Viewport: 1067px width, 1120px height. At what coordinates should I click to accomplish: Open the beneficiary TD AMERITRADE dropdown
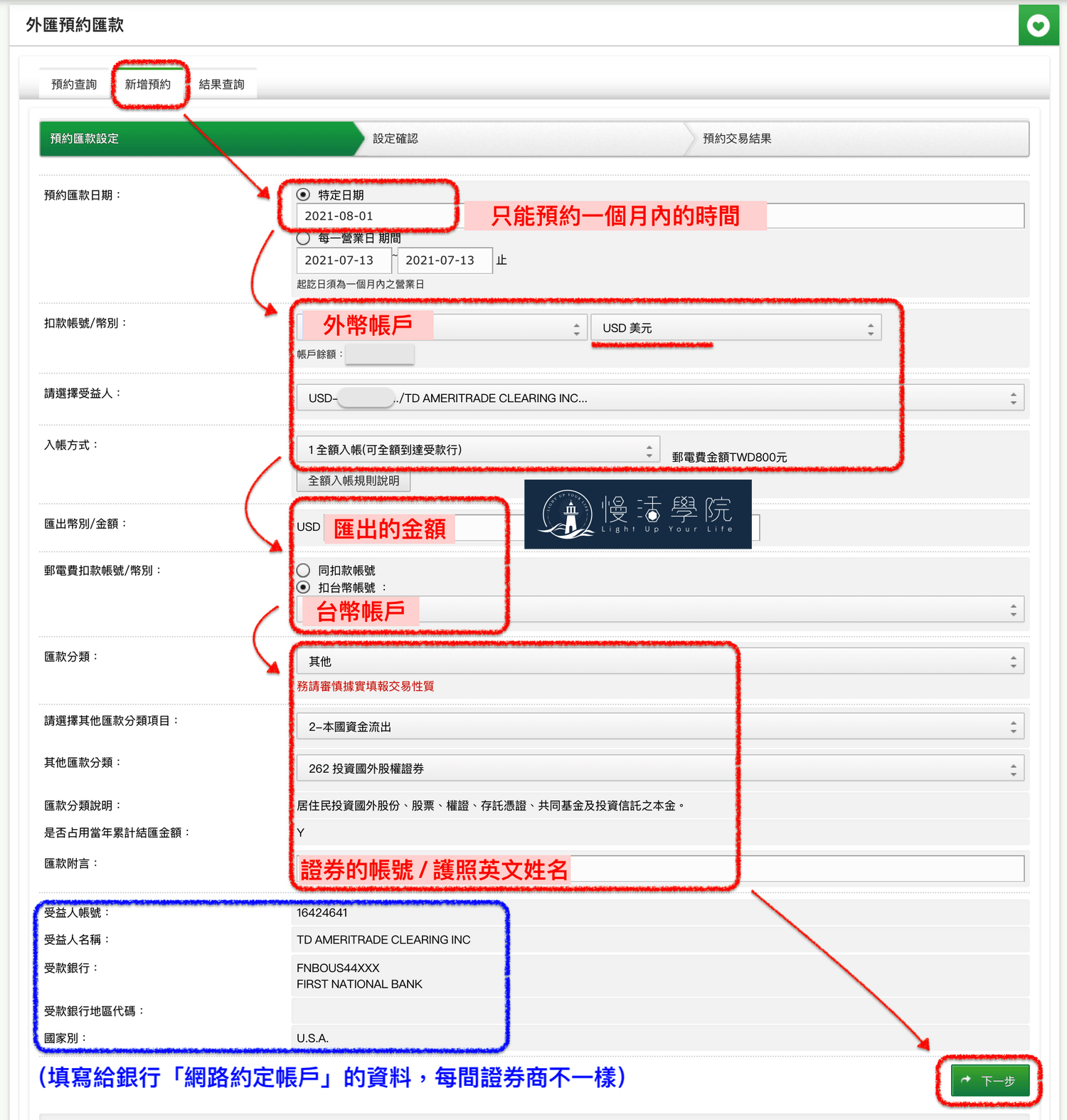(x=659, y=398)
